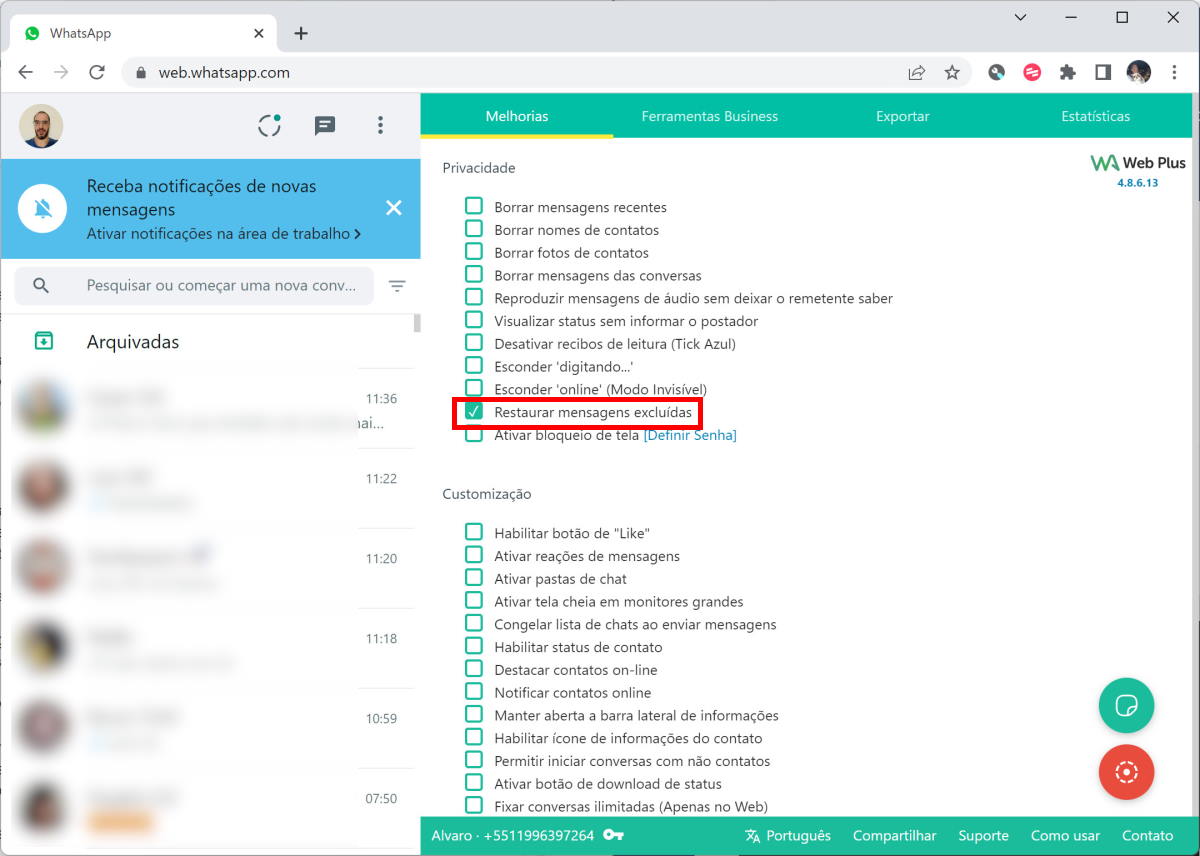This screenshot has height=856, width=1200.
Task: Open the Arquivadas chats row
Action: click(207, 341)
